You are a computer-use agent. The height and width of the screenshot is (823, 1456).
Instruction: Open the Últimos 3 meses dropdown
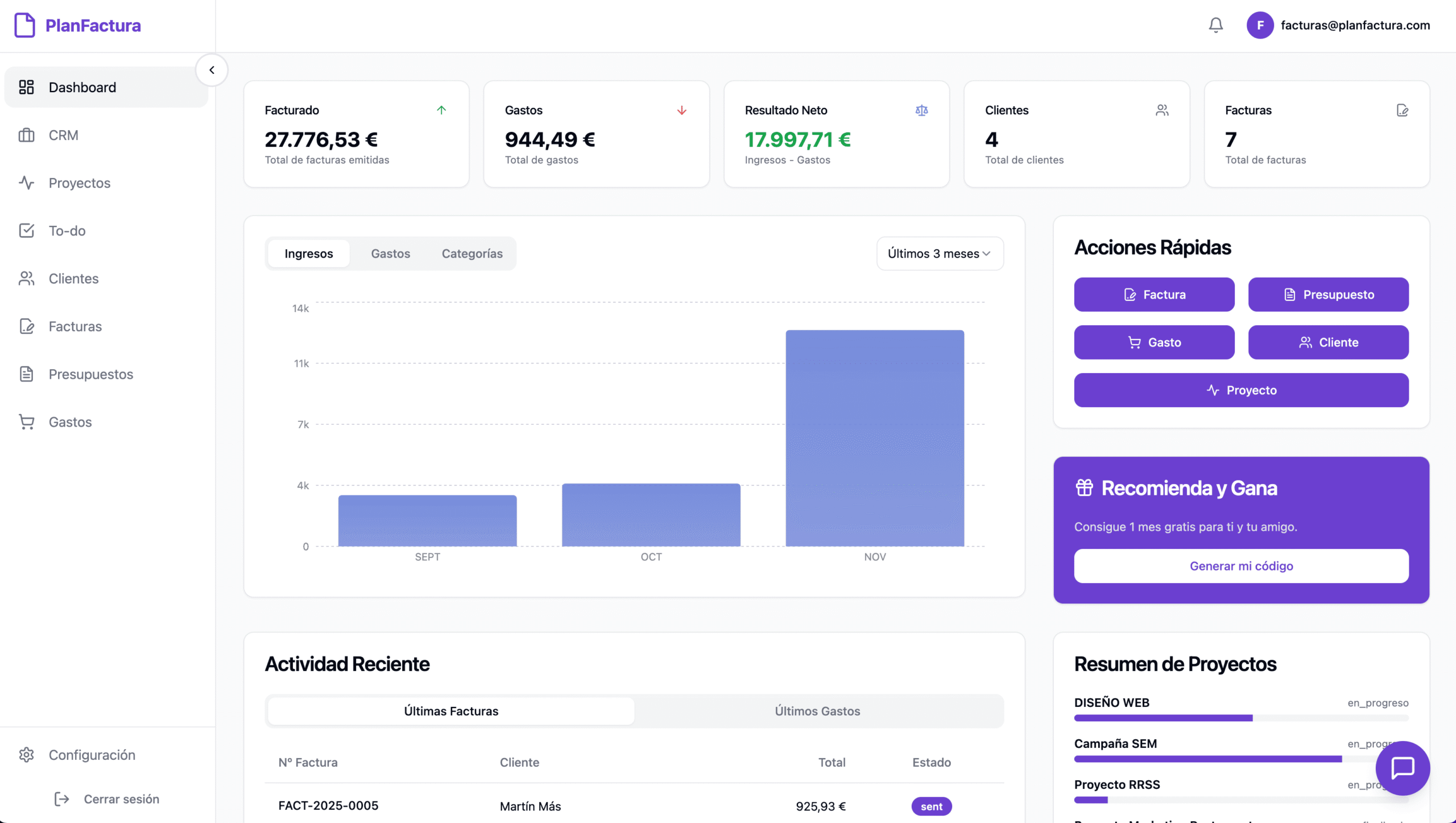point(939,253)
